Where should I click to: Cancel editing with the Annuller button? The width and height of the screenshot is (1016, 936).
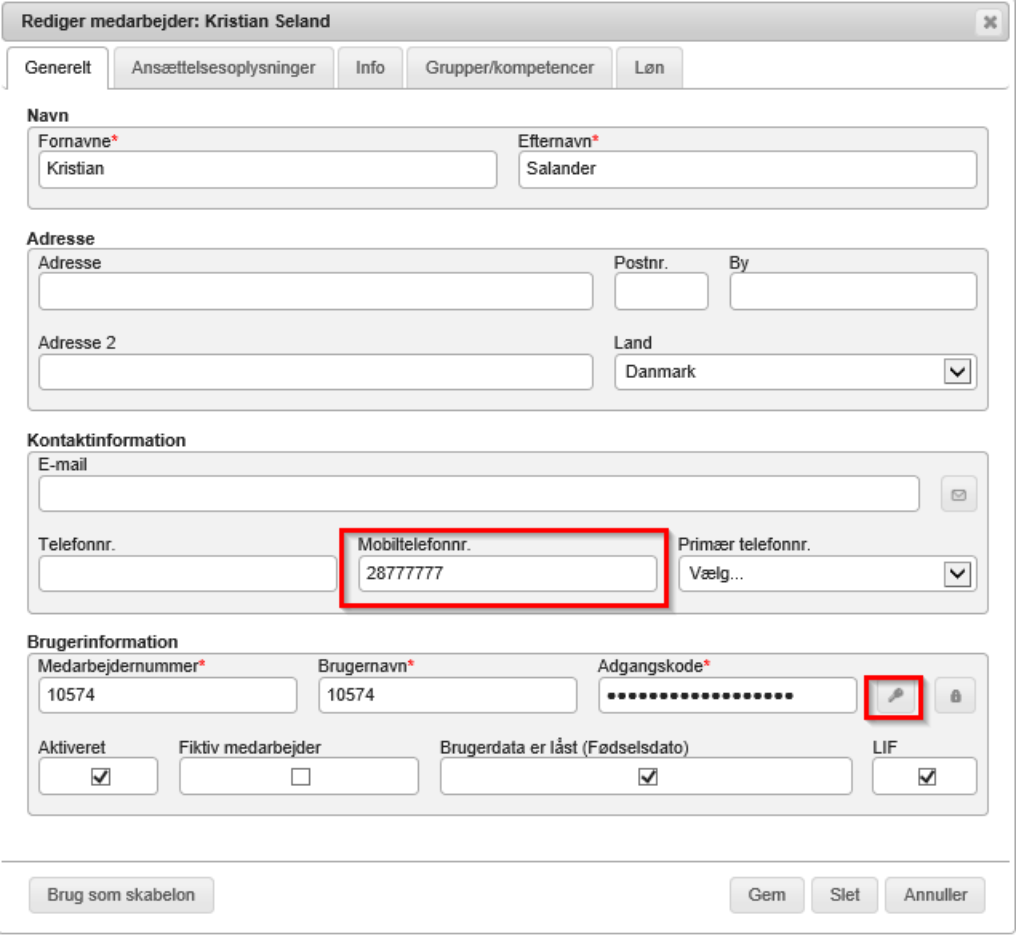tap(935, 895)
